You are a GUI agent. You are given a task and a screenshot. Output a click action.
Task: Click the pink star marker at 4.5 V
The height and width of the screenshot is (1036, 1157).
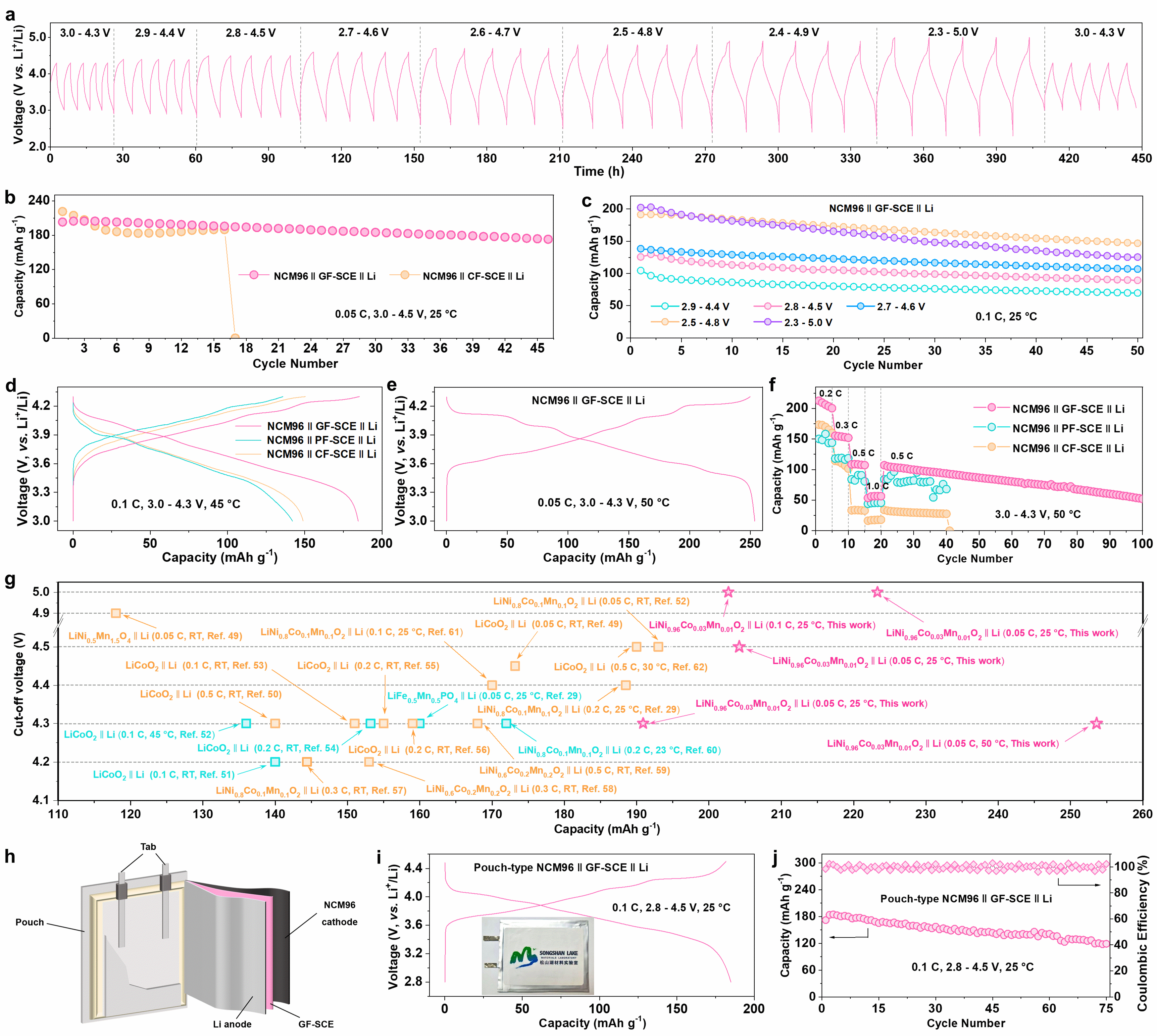click(x=739, y=647)
